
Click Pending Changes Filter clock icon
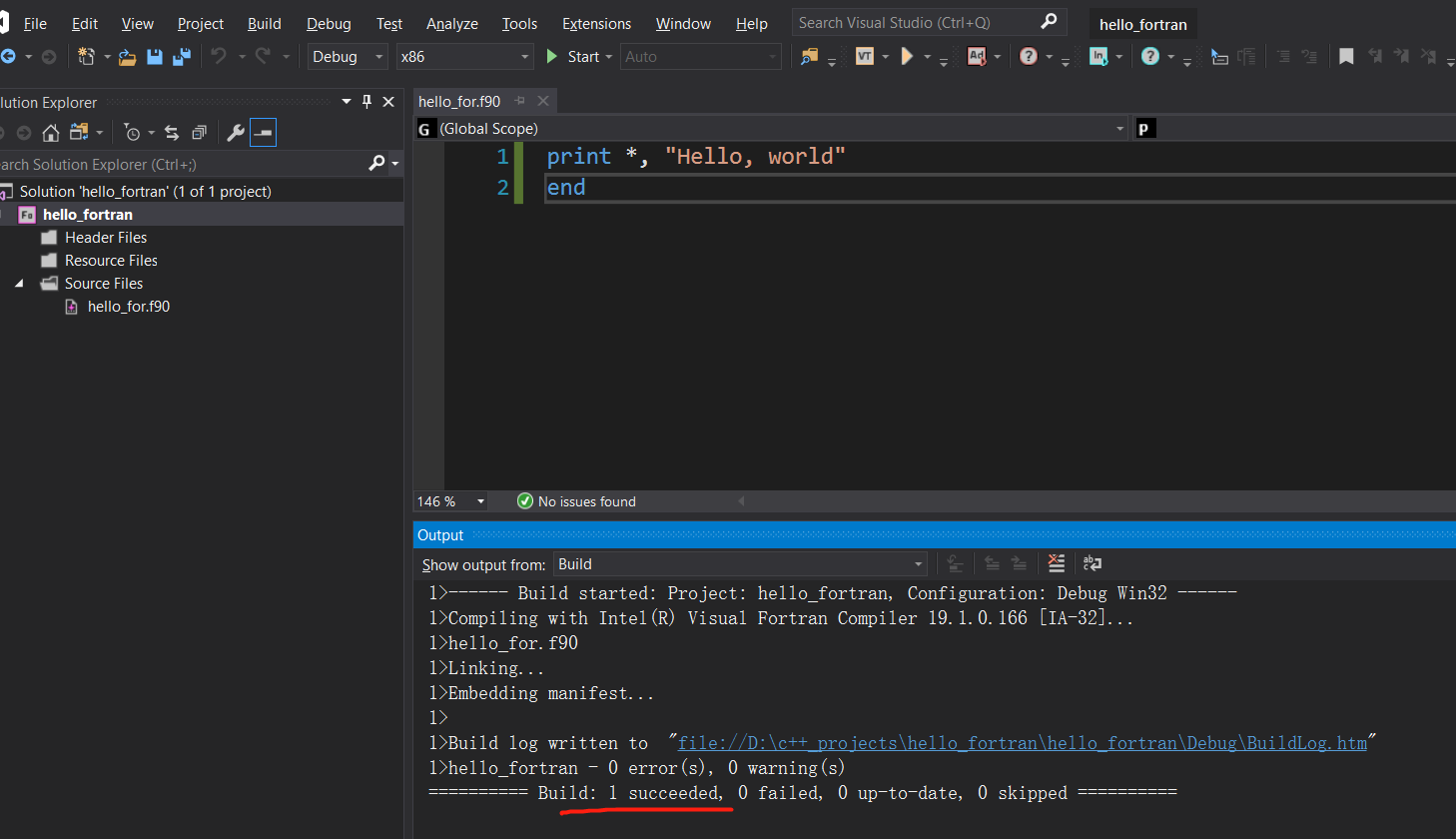[132, 133]
